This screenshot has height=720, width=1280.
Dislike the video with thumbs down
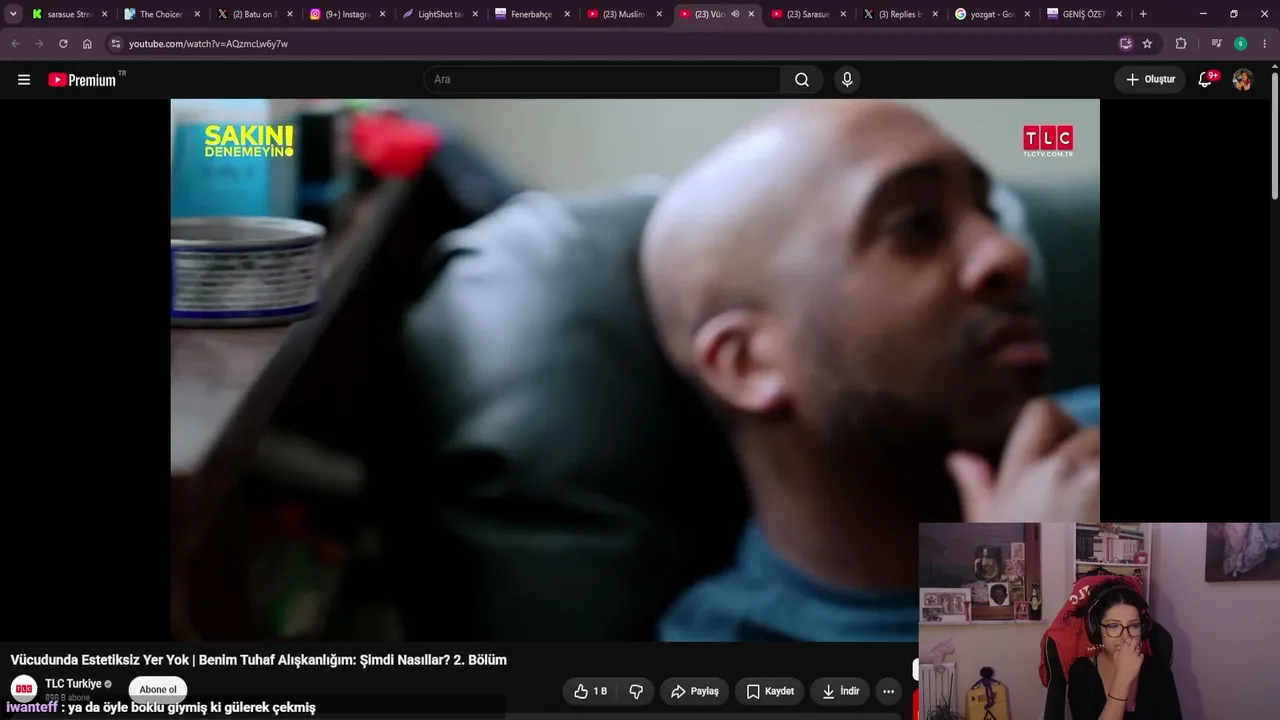(x=636, y=691)
